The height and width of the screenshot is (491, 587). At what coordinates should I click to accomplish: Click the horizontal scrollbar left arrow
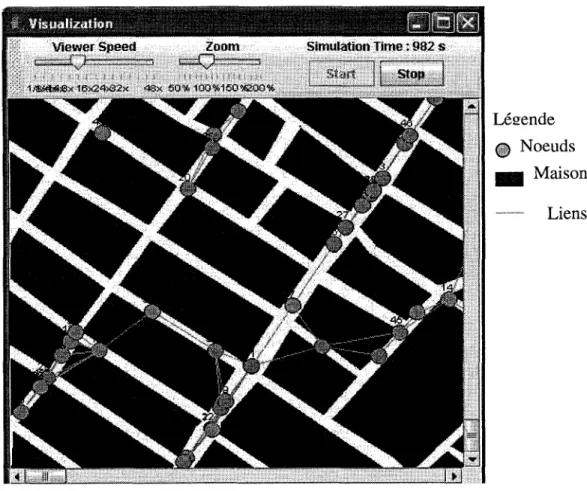click(16, 476)
